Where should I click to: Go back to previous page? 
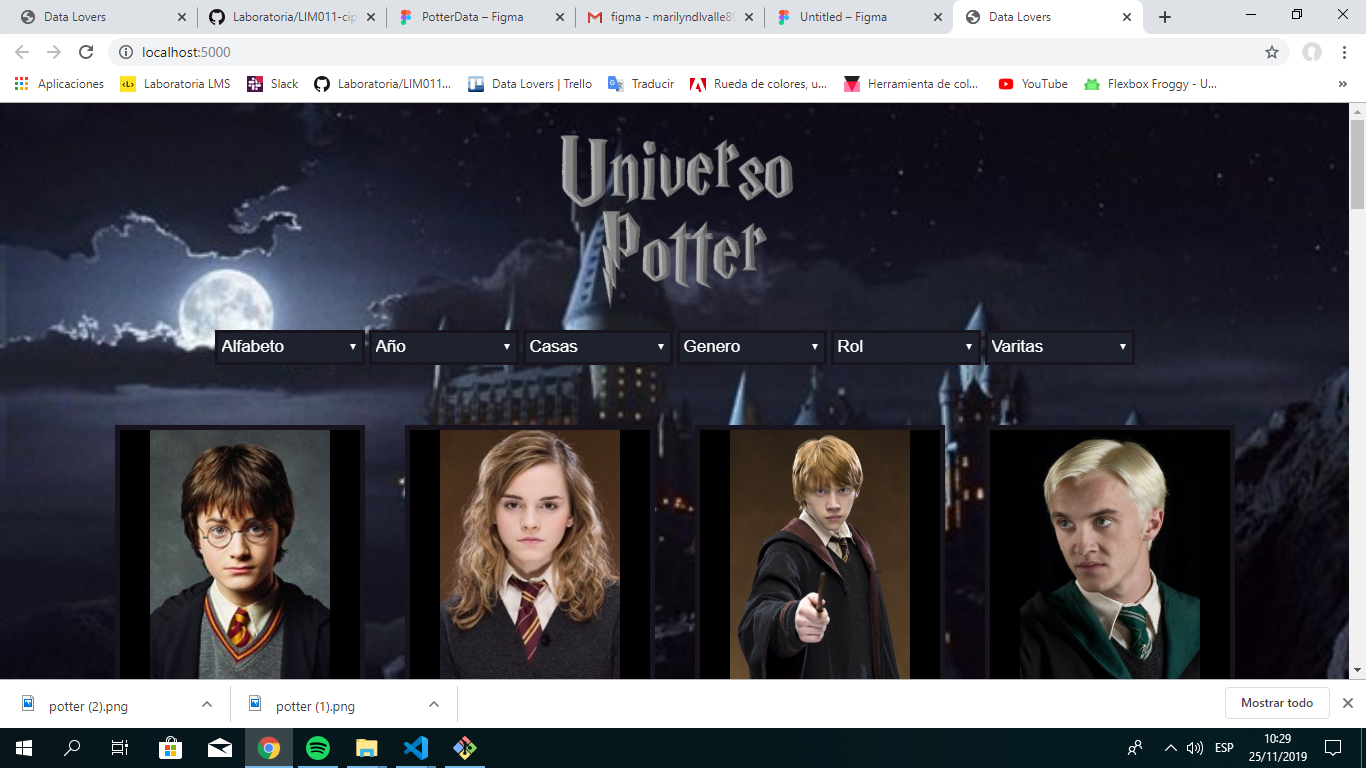(22, 52)
